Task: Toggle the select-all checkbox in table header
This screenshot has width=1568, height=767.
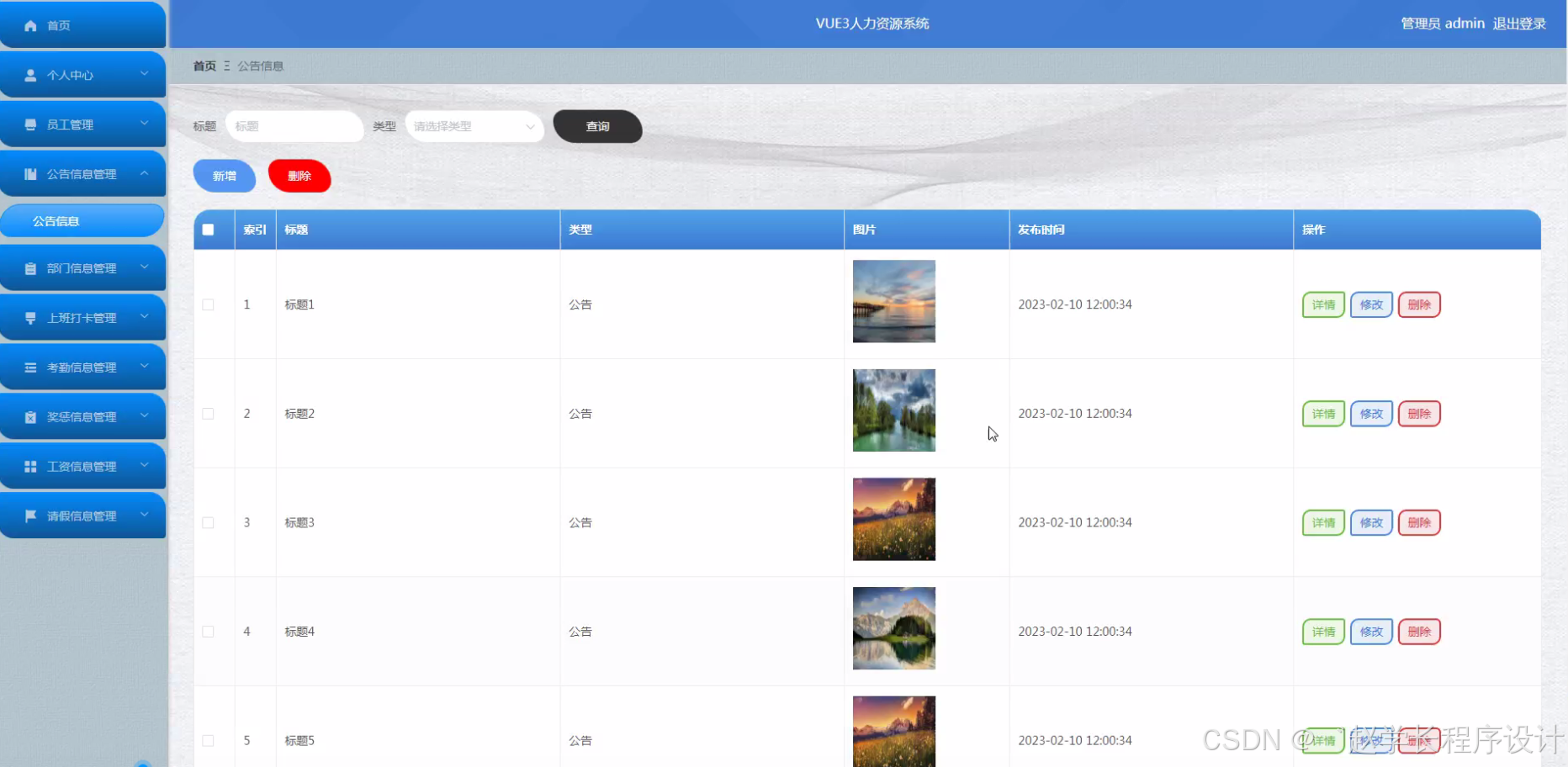Action: click(209, 229)
